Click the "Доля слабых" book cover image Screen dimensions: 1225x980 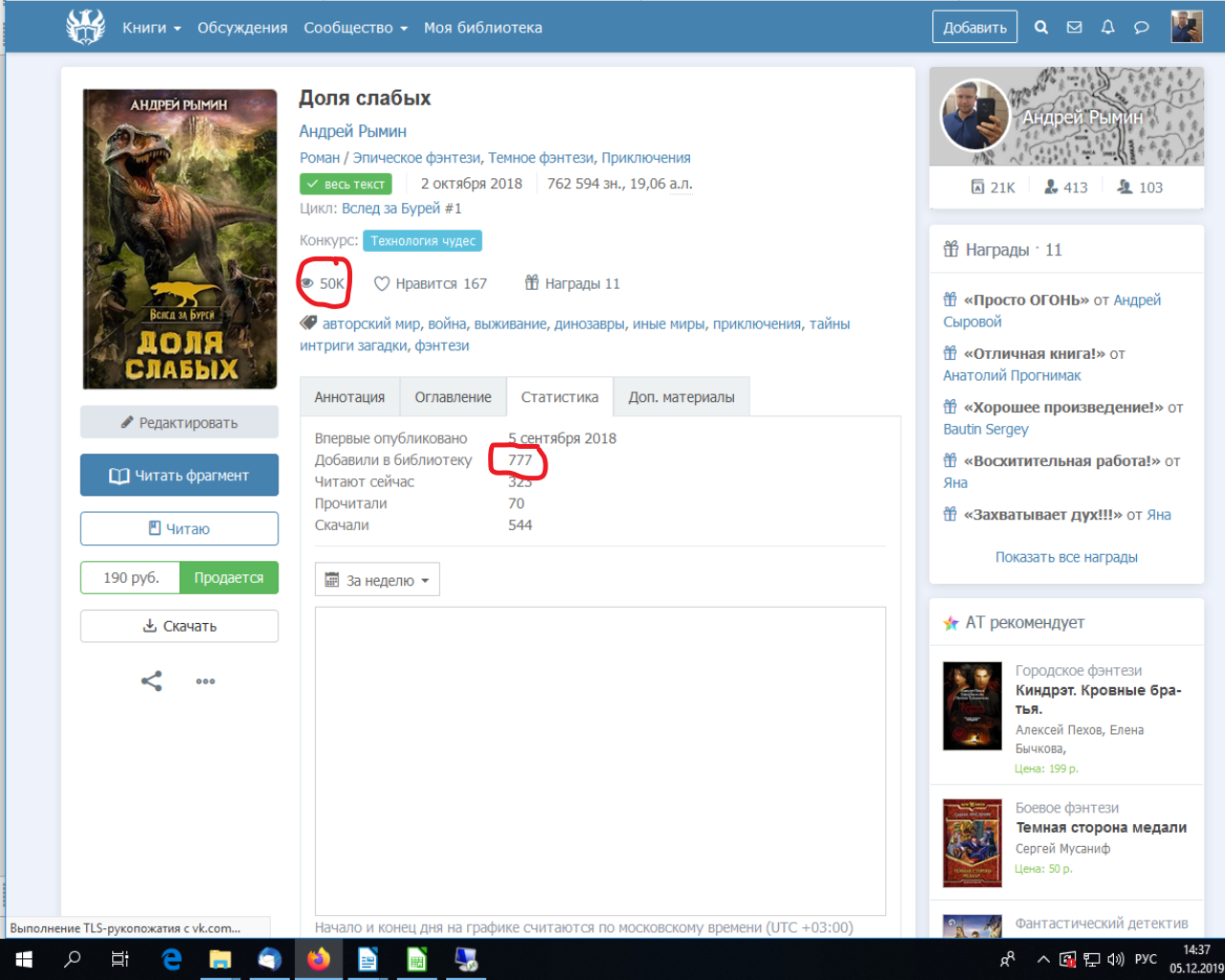[x=180, y=239]
